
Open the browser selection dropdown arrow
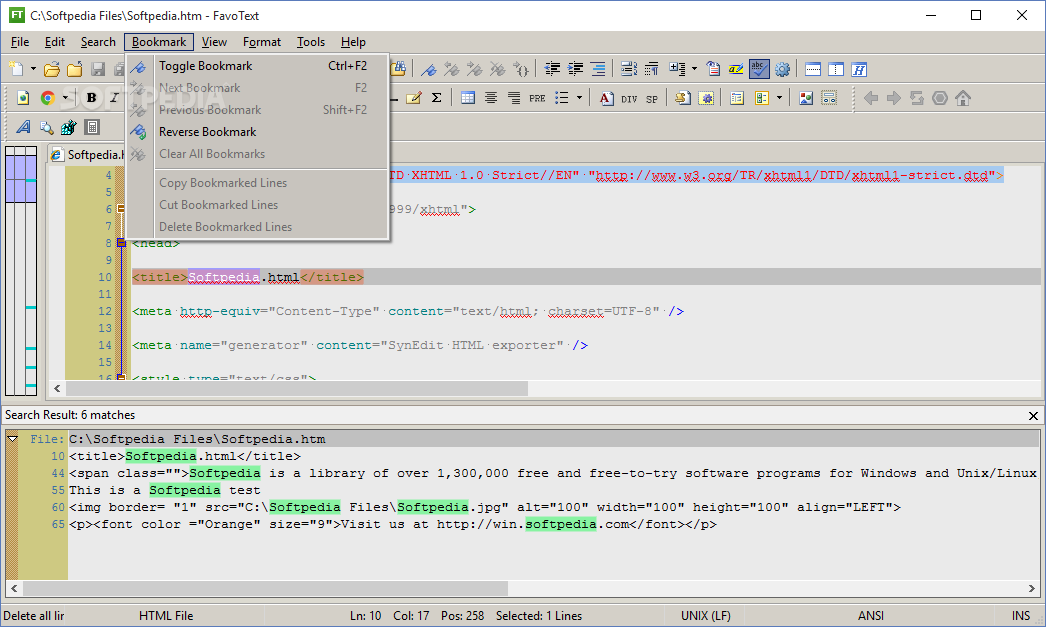(x=65, y=98)
